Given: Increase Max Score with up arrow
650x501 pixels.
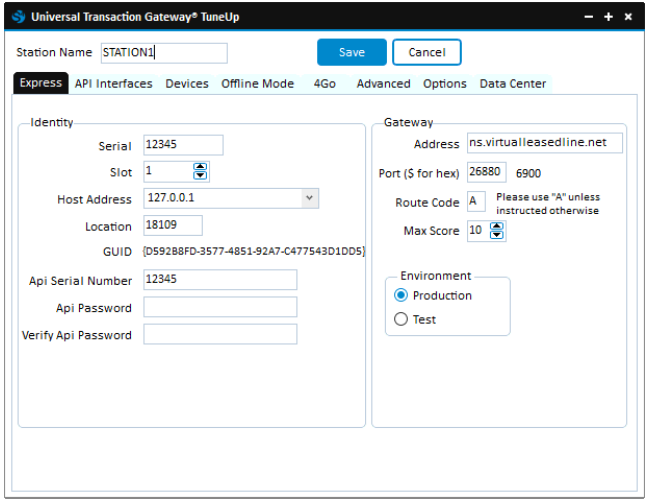Looking at the screenshot, I should coord(498,226).
